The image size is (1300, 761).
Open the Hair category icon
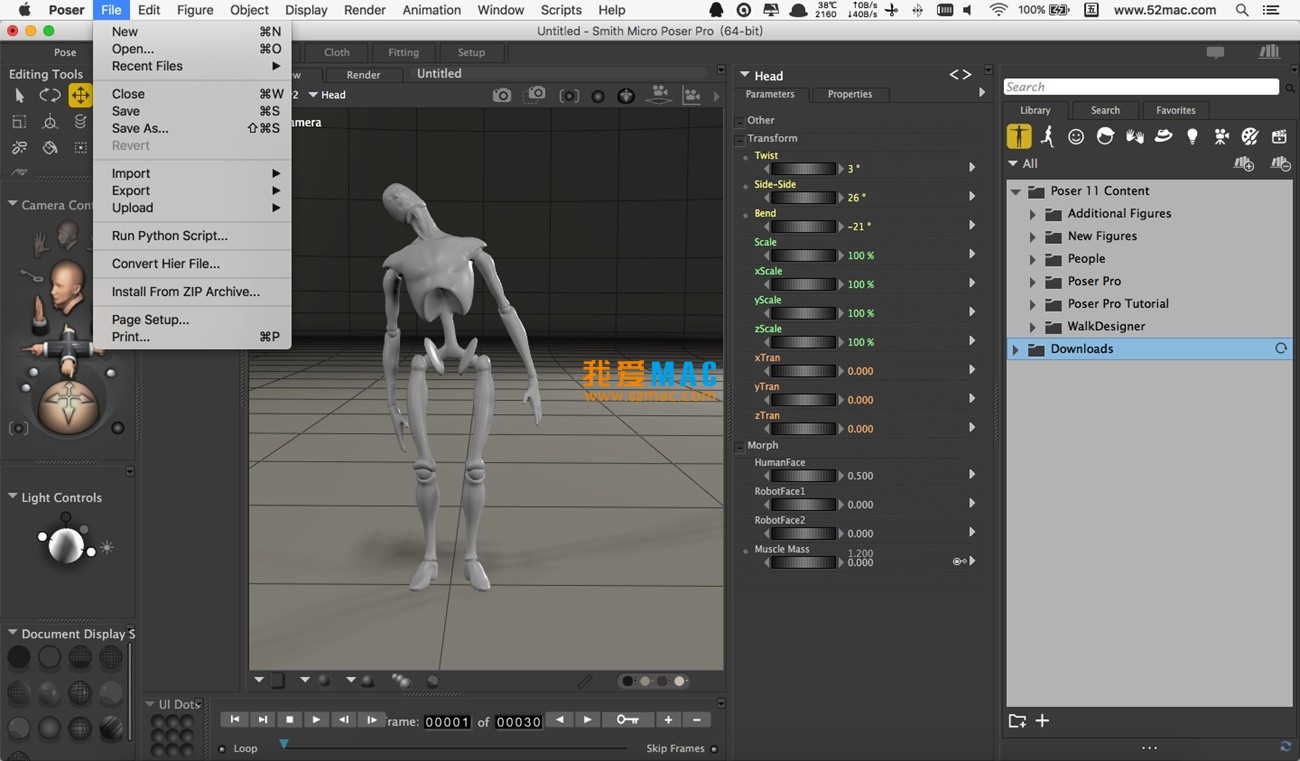click(1105, 136)
